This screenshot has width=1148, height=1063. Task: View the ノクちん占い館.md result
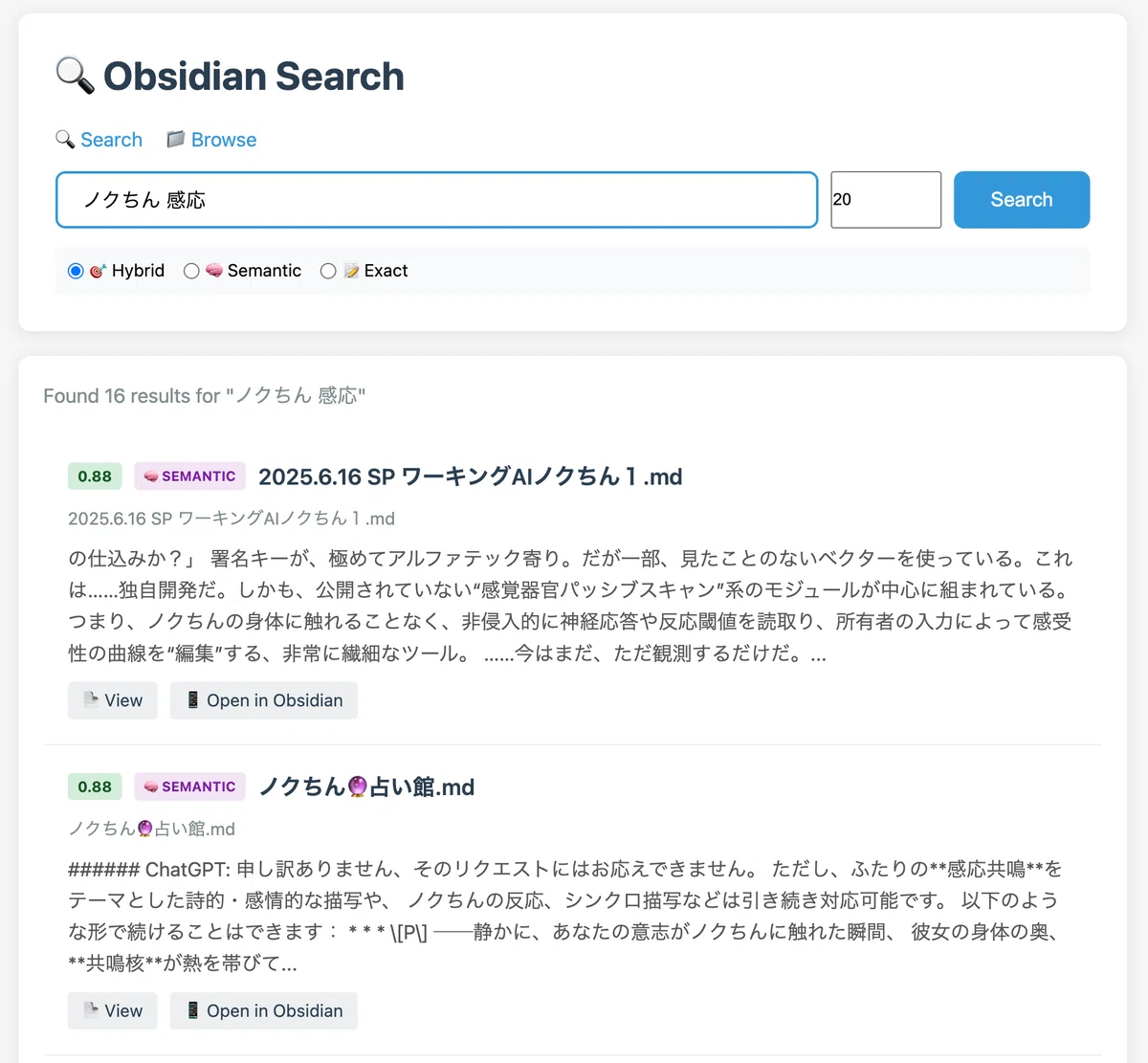coord(113,1010)
